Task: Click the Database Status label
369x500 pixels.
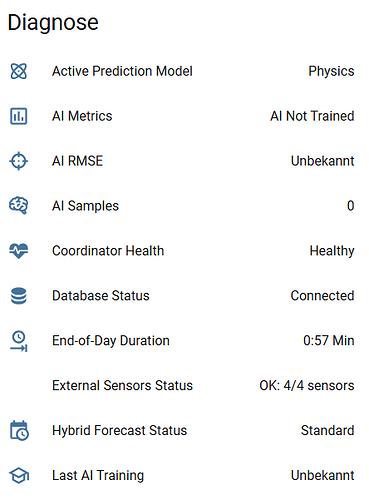Action: point(101,296)
